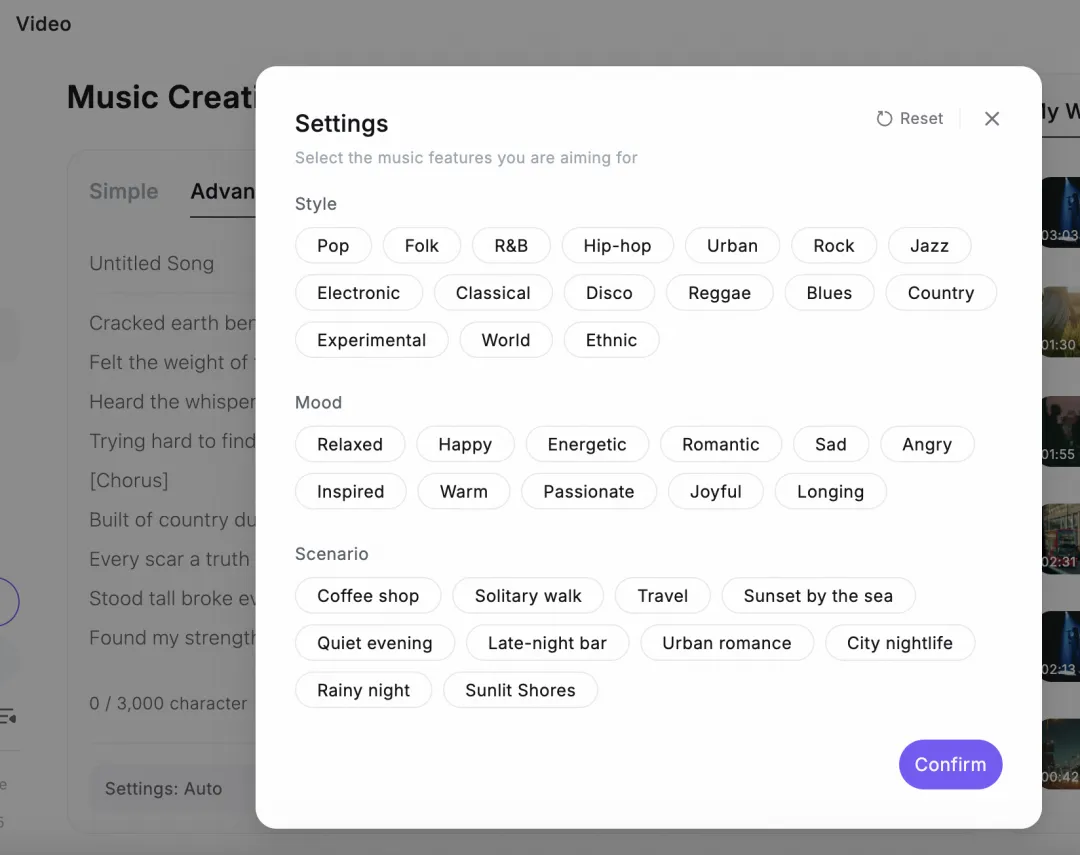
Task: Select the Jazz style tag
Action: pos(929,245)
